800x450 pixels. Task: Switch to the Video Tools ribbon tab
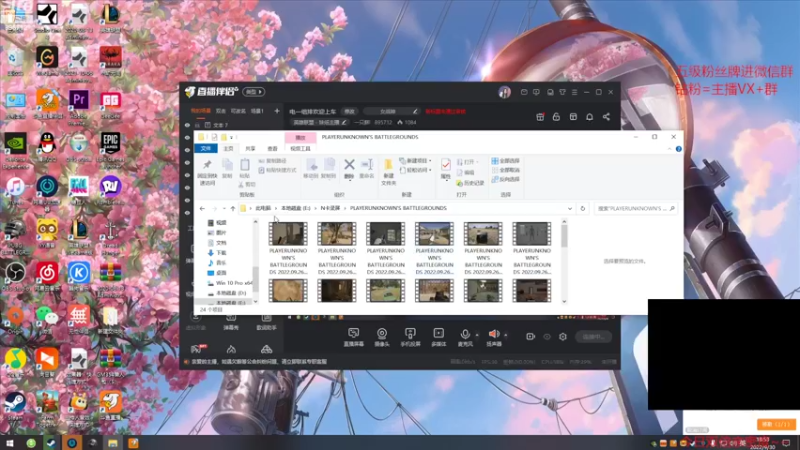[x=300, y=148]
